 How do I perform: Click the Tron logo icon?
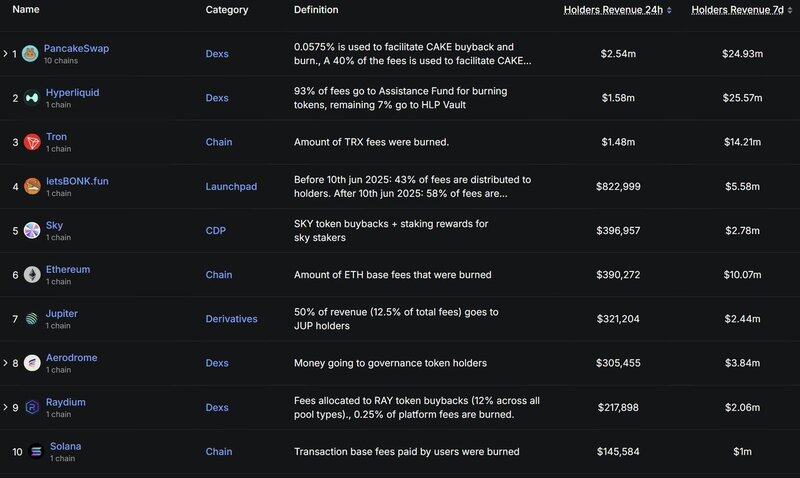click(31, 142)
